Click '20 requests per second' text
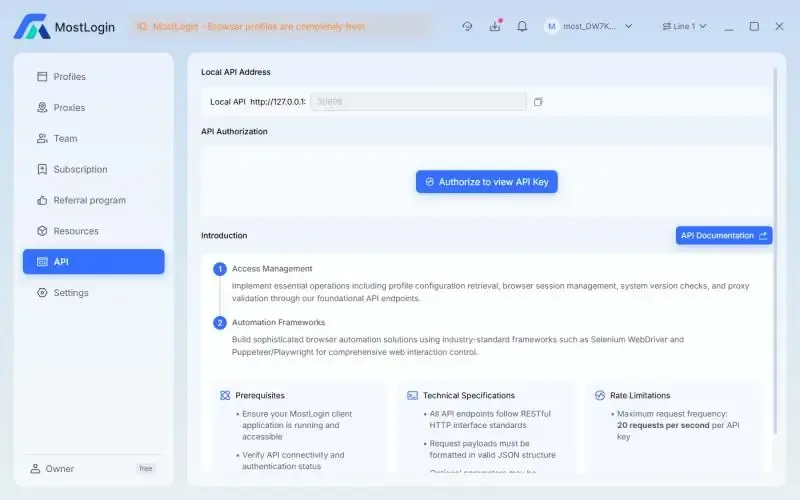This screenshot has height=500, width=800. tap(663, 425)
